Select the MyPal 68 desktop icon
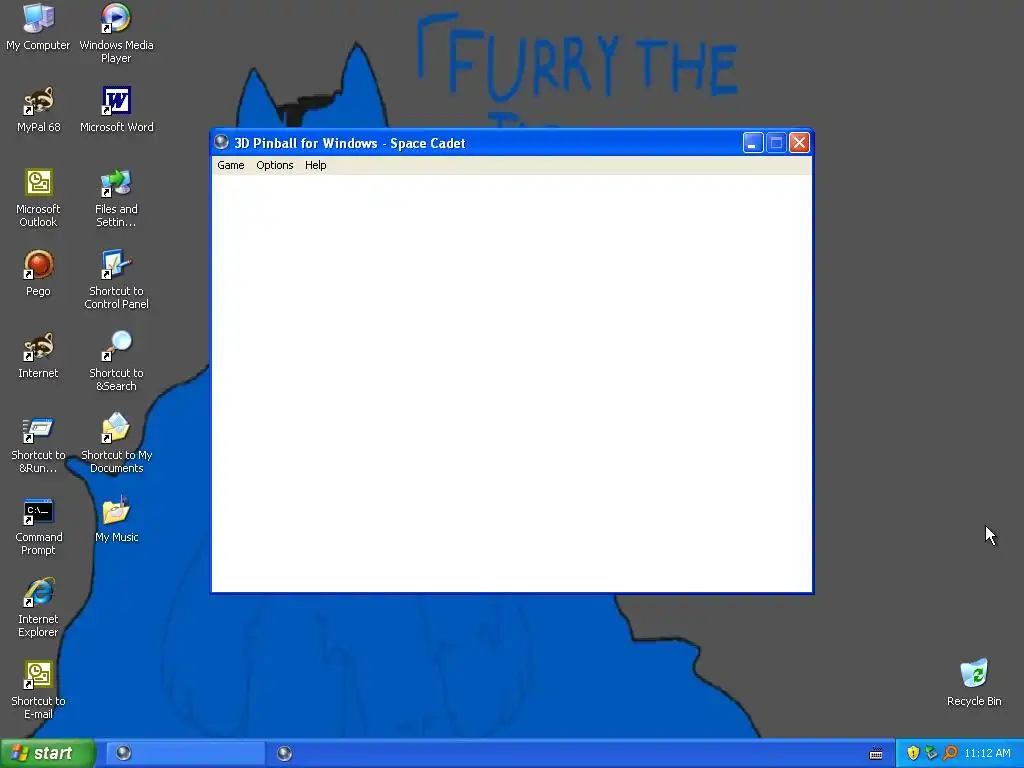Image resolution: width=1024 pixels, height=768 pixels. click(38, 110)
